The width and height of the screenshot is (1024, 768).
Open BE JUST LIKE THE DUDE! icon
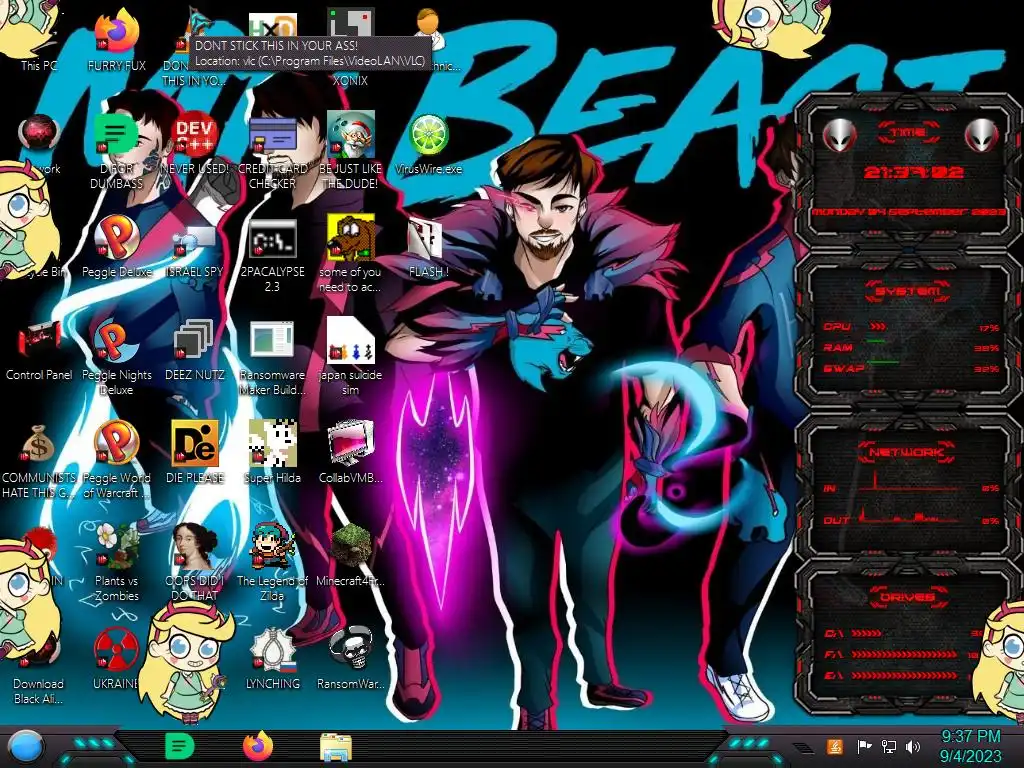[x=350, y=136]
